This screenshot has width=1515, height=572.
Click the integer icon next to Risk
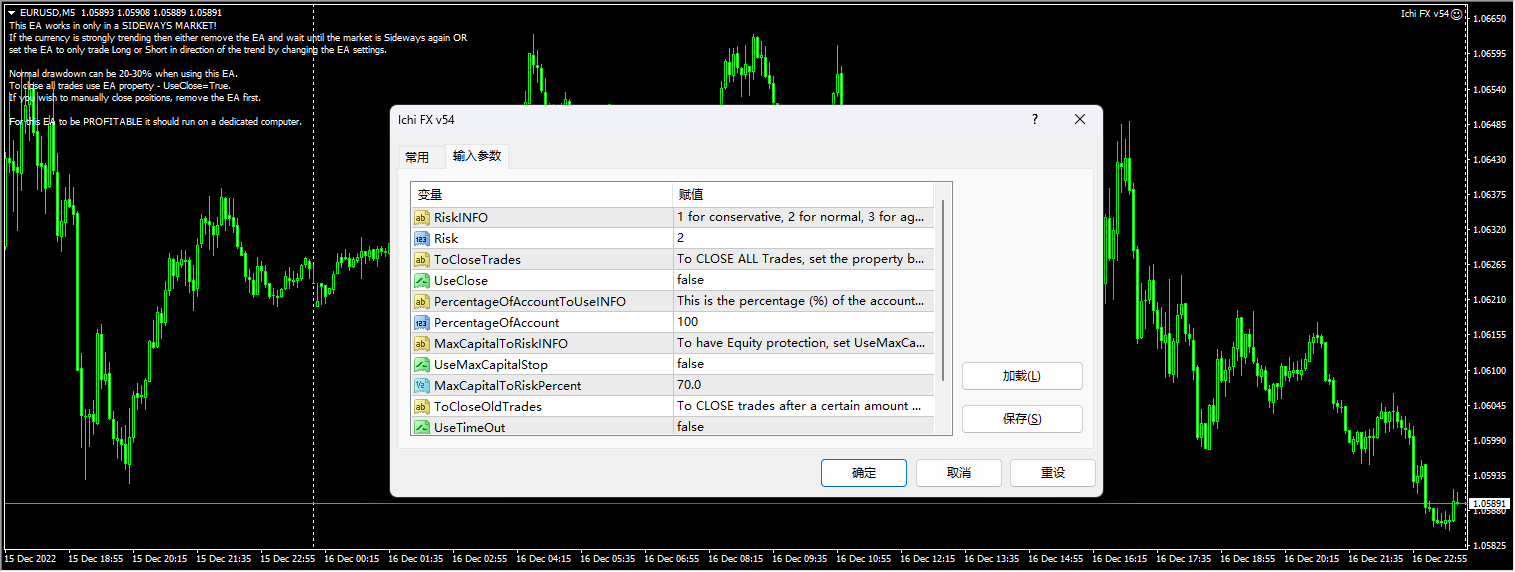coord(421,238)
